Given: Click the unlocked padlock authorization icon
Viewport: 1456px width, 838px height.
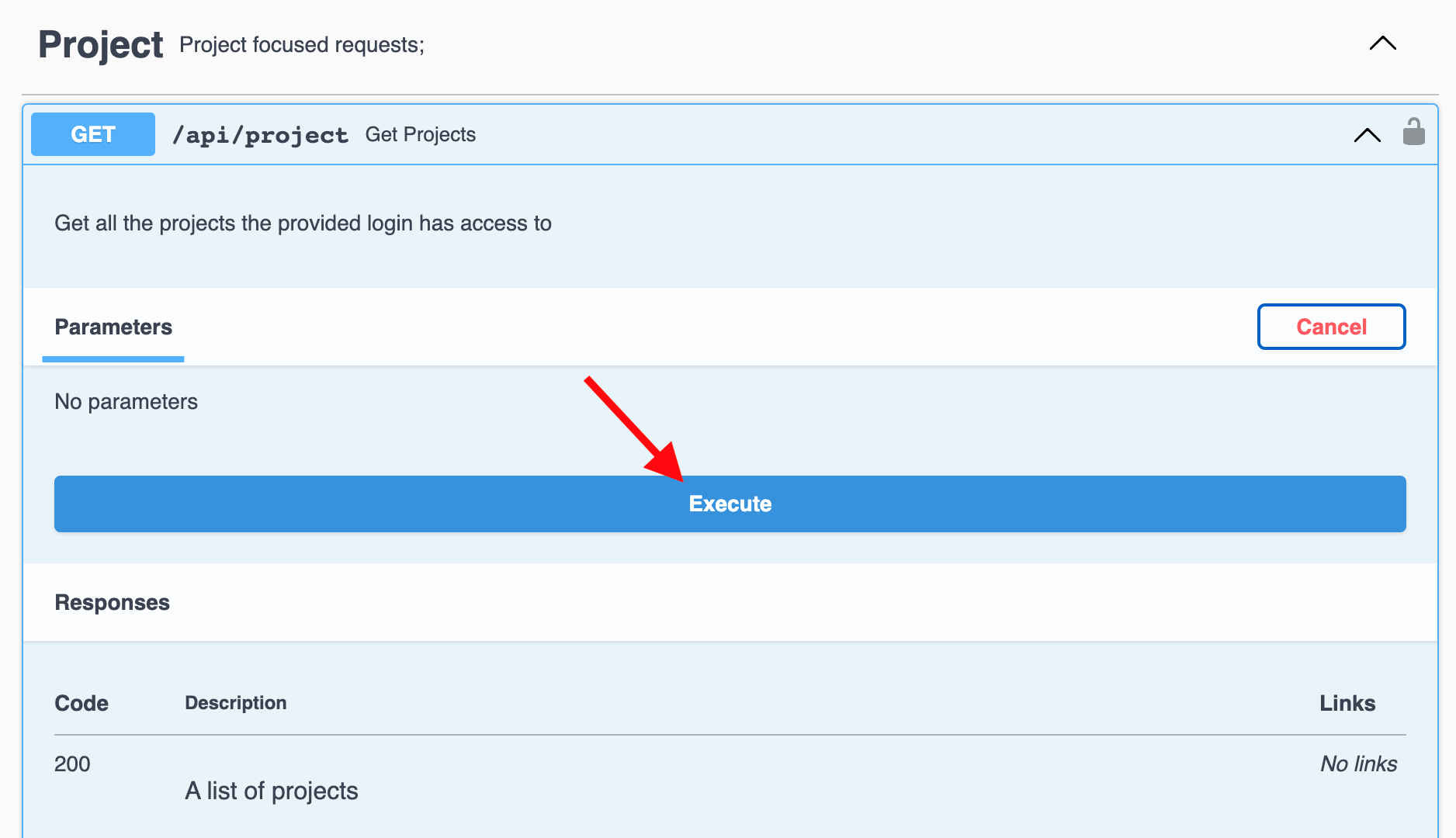Looking at the screenshot, I should 1413,132.
